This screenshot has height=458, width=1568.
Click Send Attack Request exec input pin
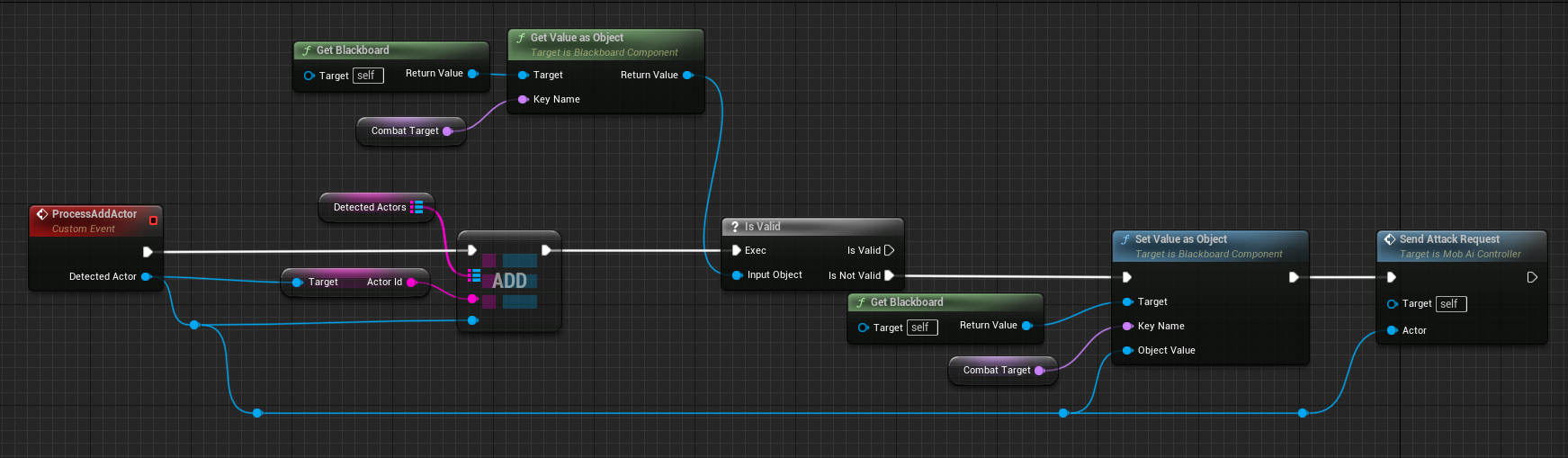1391,277
